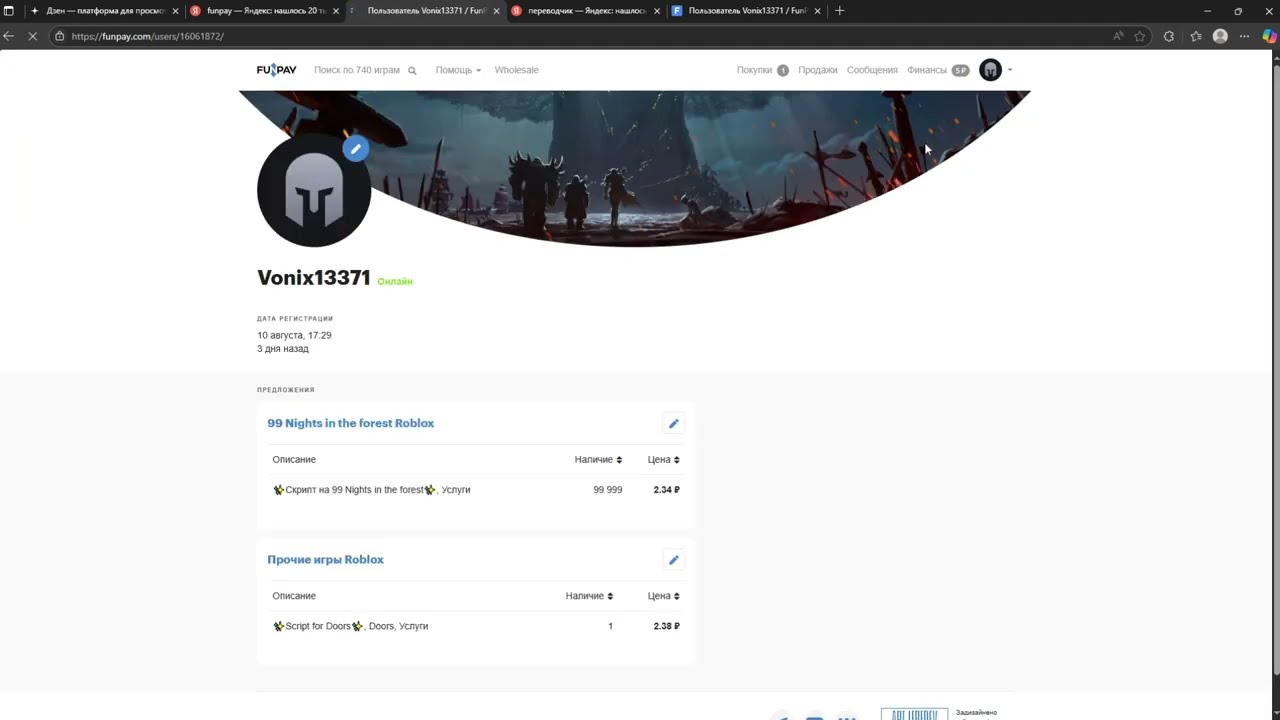The width and height of the screenshot is (1280, 720).
Task: Add this page to favorites with the star
Action: 1140,36
